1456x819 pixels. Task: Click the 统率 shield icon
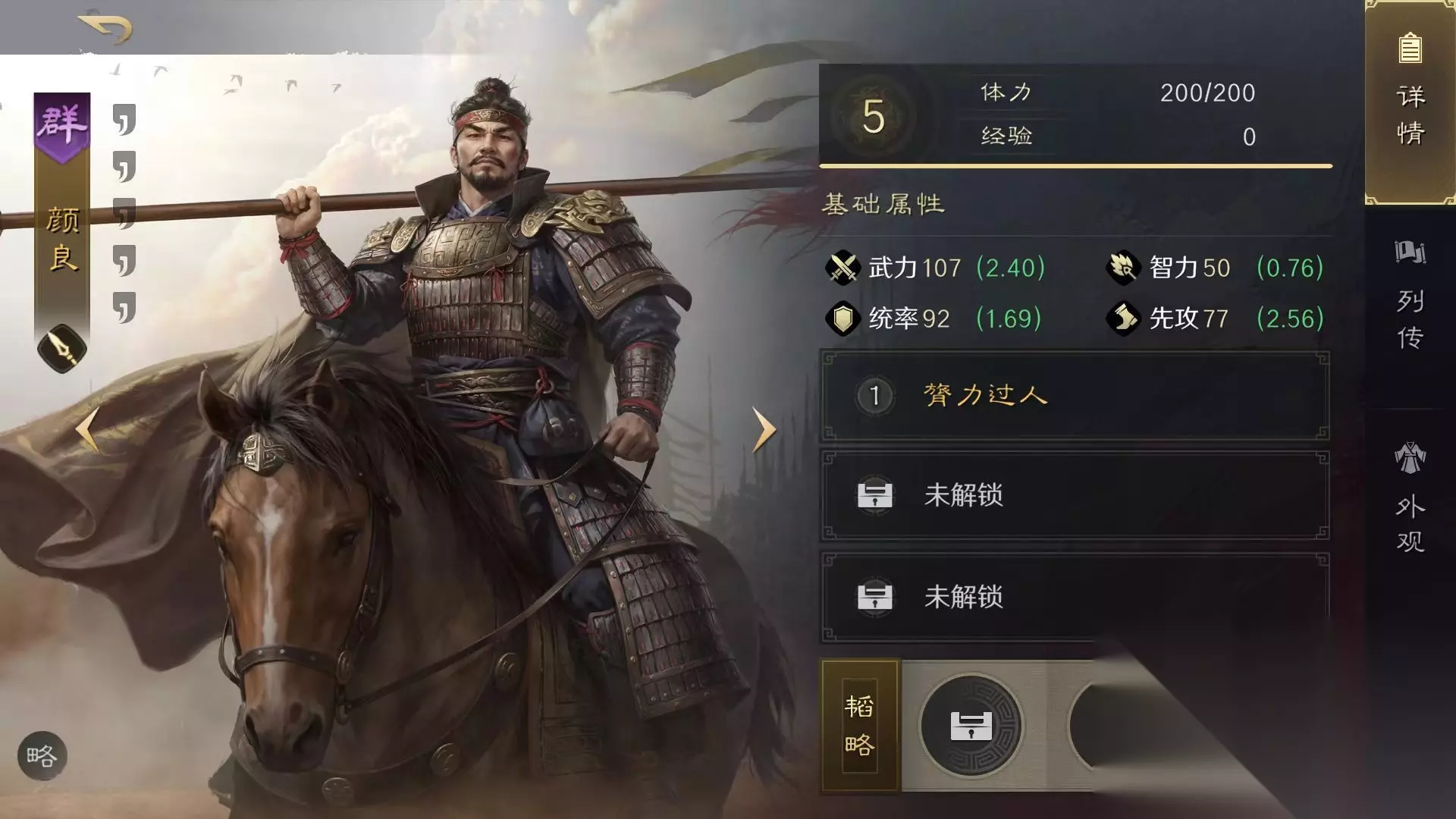[843, 318]
